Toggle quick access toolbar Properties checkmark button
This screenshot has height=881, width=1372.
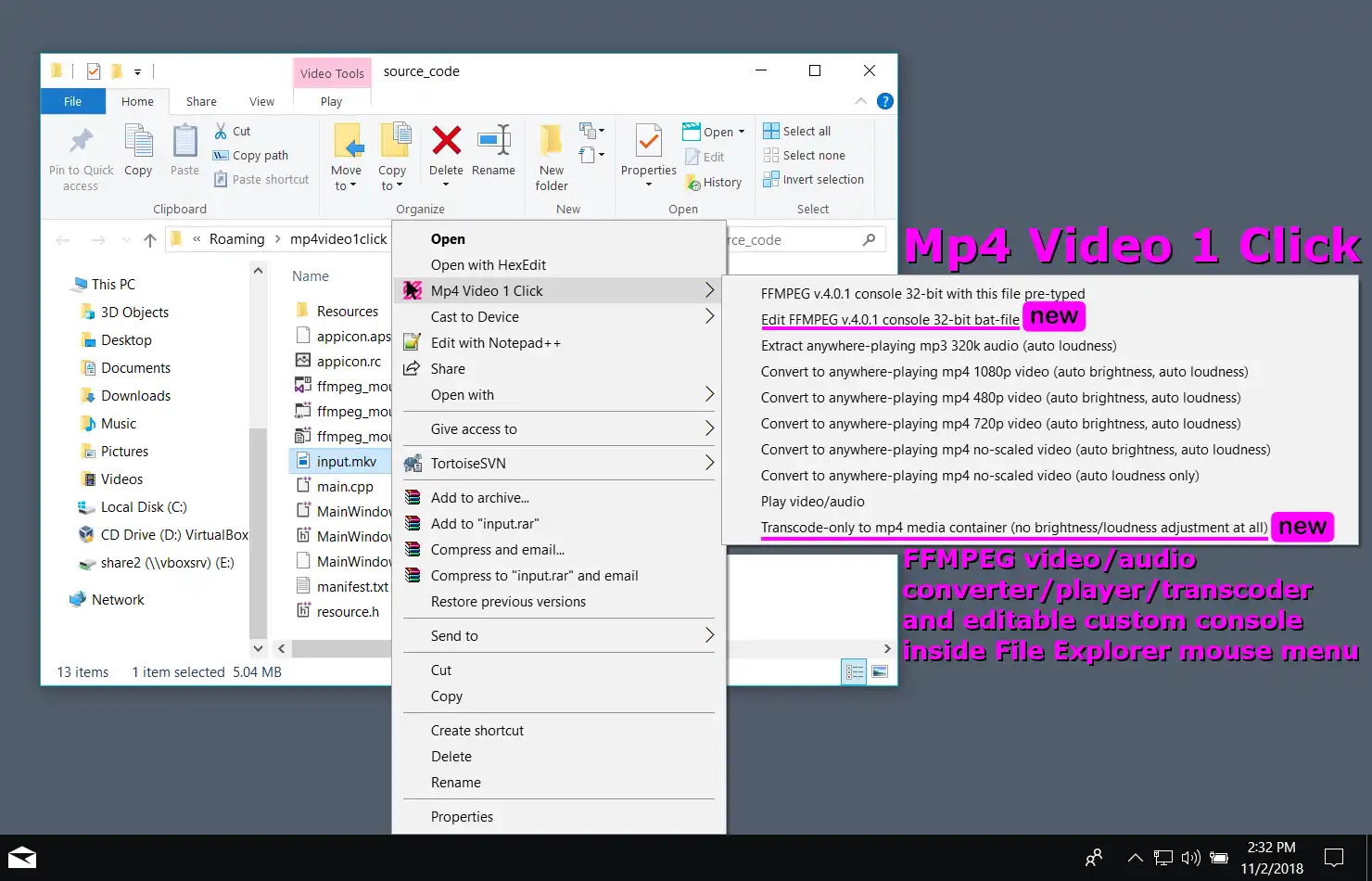[94, 71]
